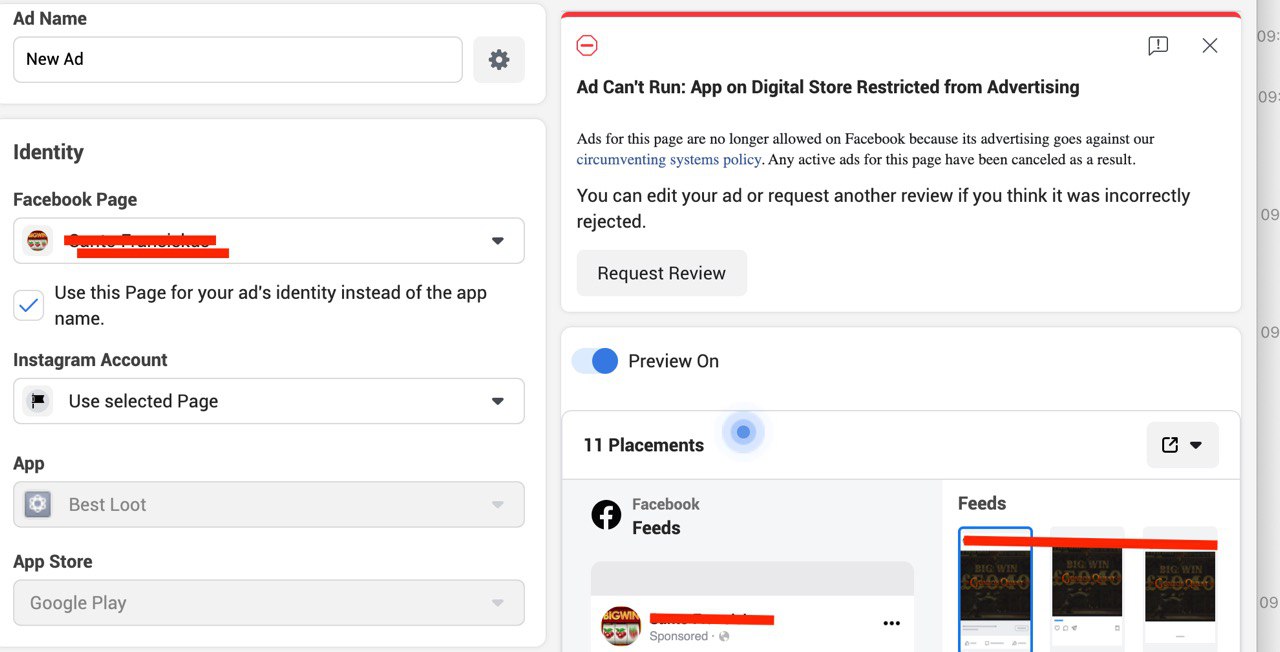
Task: Open the report feedback icon in alert
Action: 1157,46
